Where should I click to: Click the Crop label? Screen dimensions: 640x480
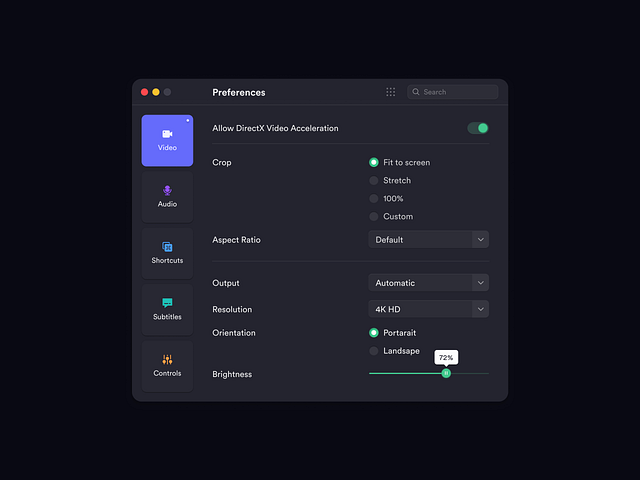222,162
